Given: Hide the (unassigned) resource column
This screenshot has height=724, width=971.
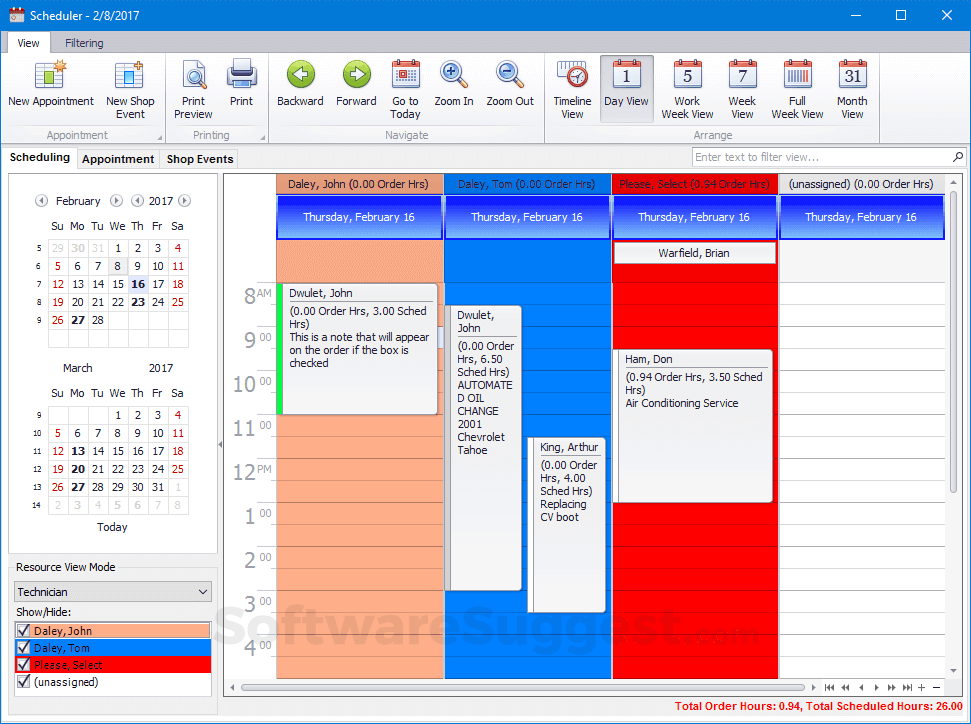Looking at the screenshot, I should 24,682.
